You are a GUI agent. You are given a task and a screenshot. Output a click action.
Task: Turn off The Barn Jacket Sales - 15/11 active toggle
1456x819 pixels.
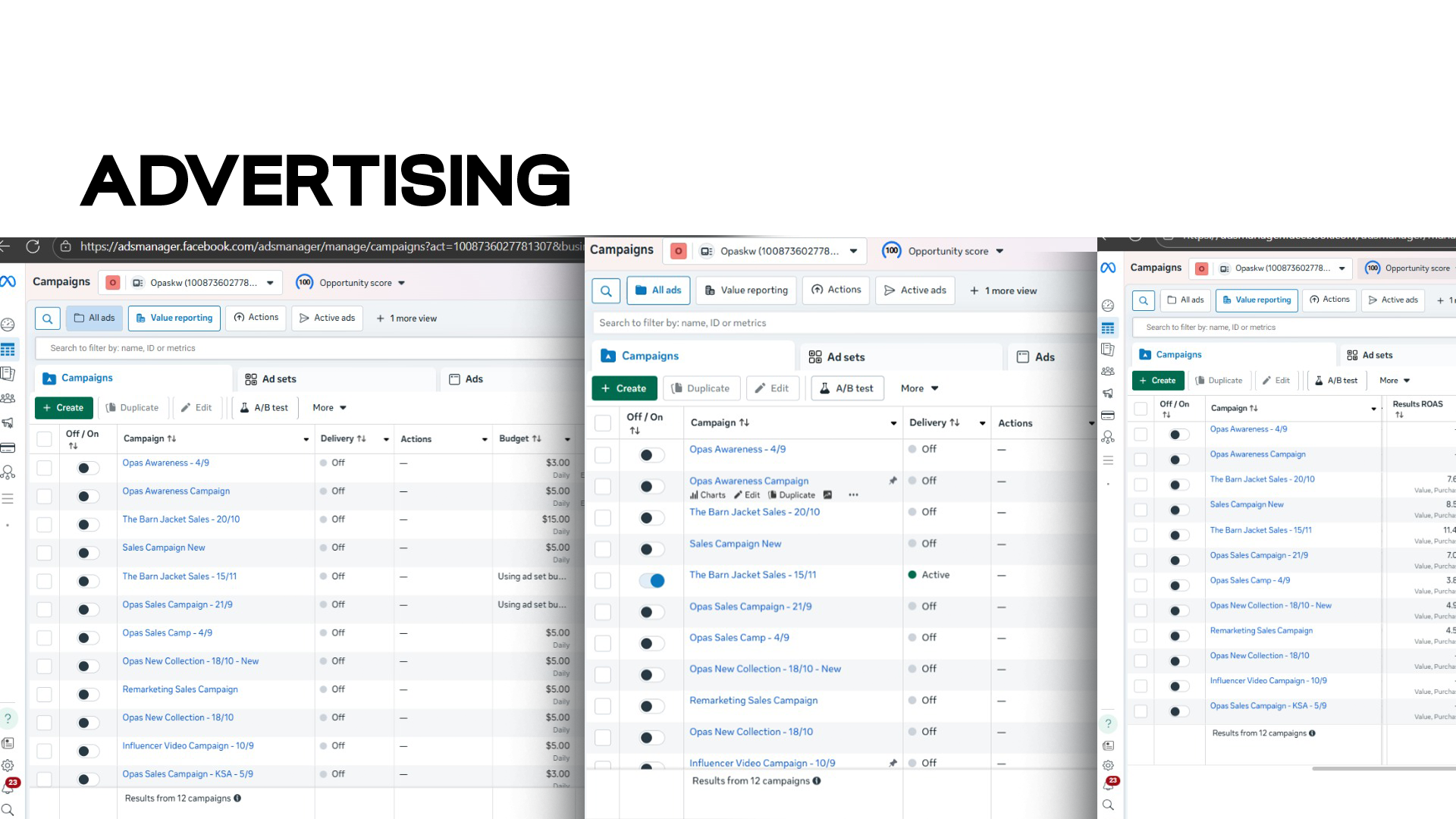pyautogui.click(x=651, y=581)
